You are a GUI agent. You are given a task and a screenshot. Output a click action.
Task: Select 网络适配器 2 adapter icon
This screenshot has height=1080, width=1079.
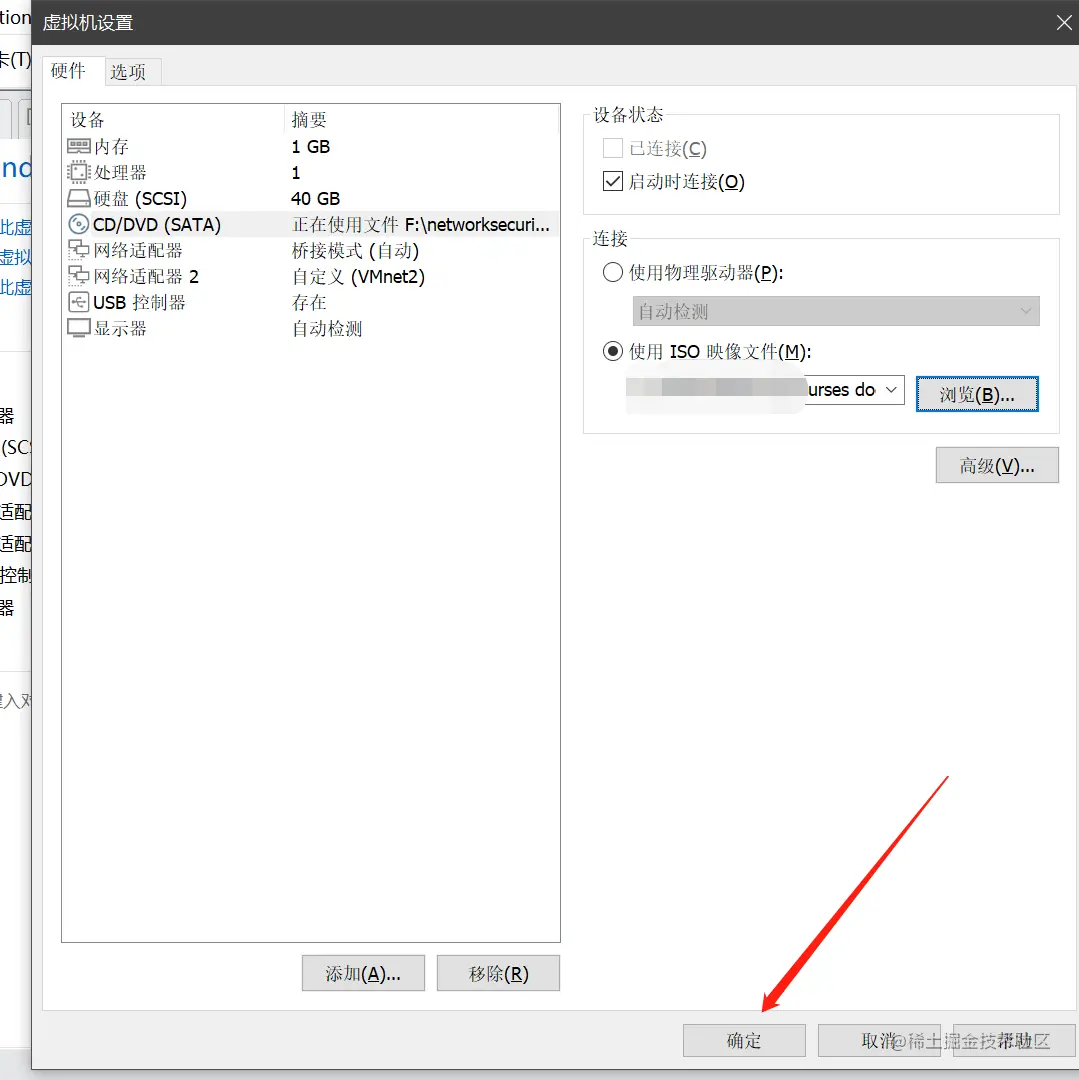point(78,276)
